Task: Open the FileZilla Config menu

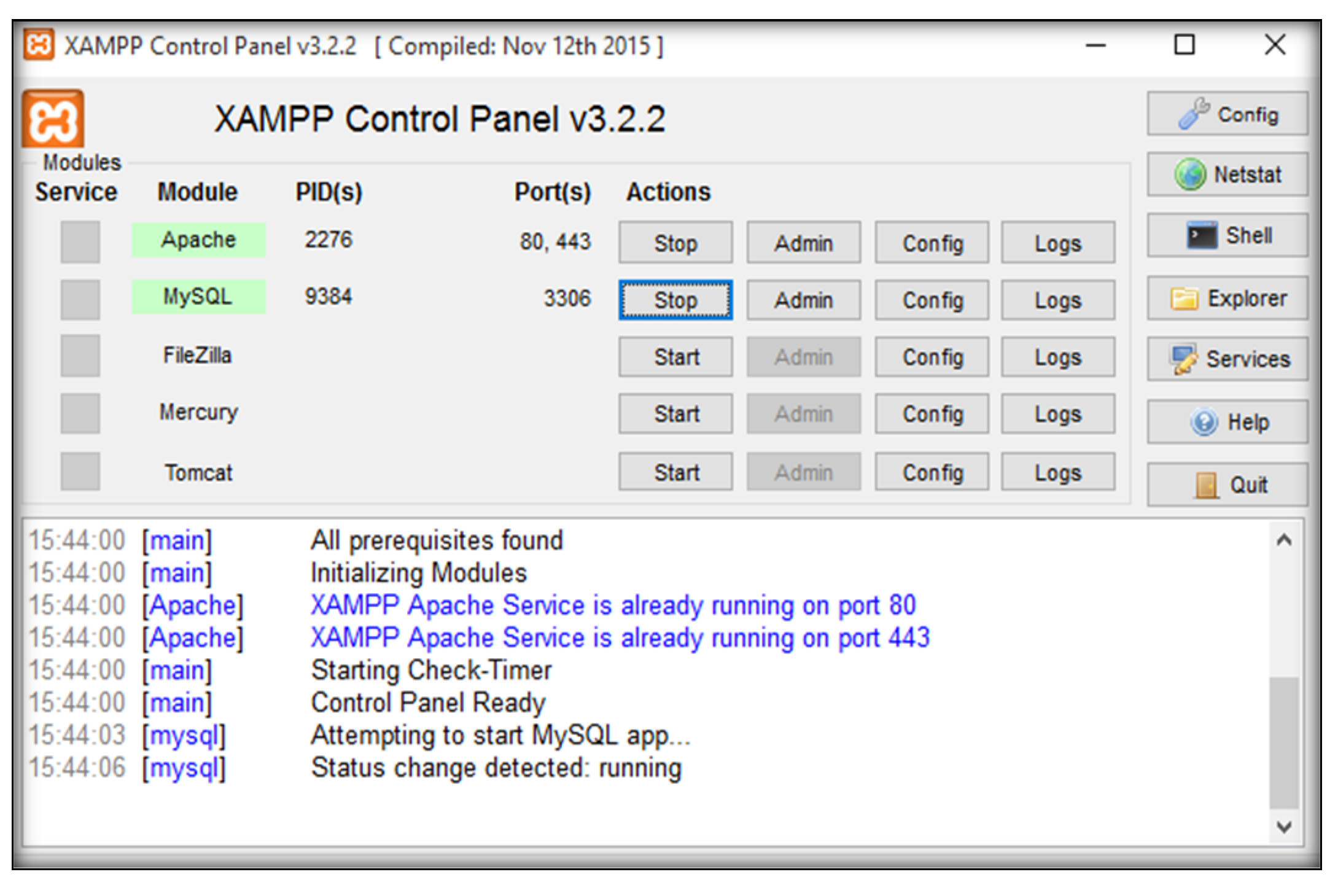Action: click(932, 357)
